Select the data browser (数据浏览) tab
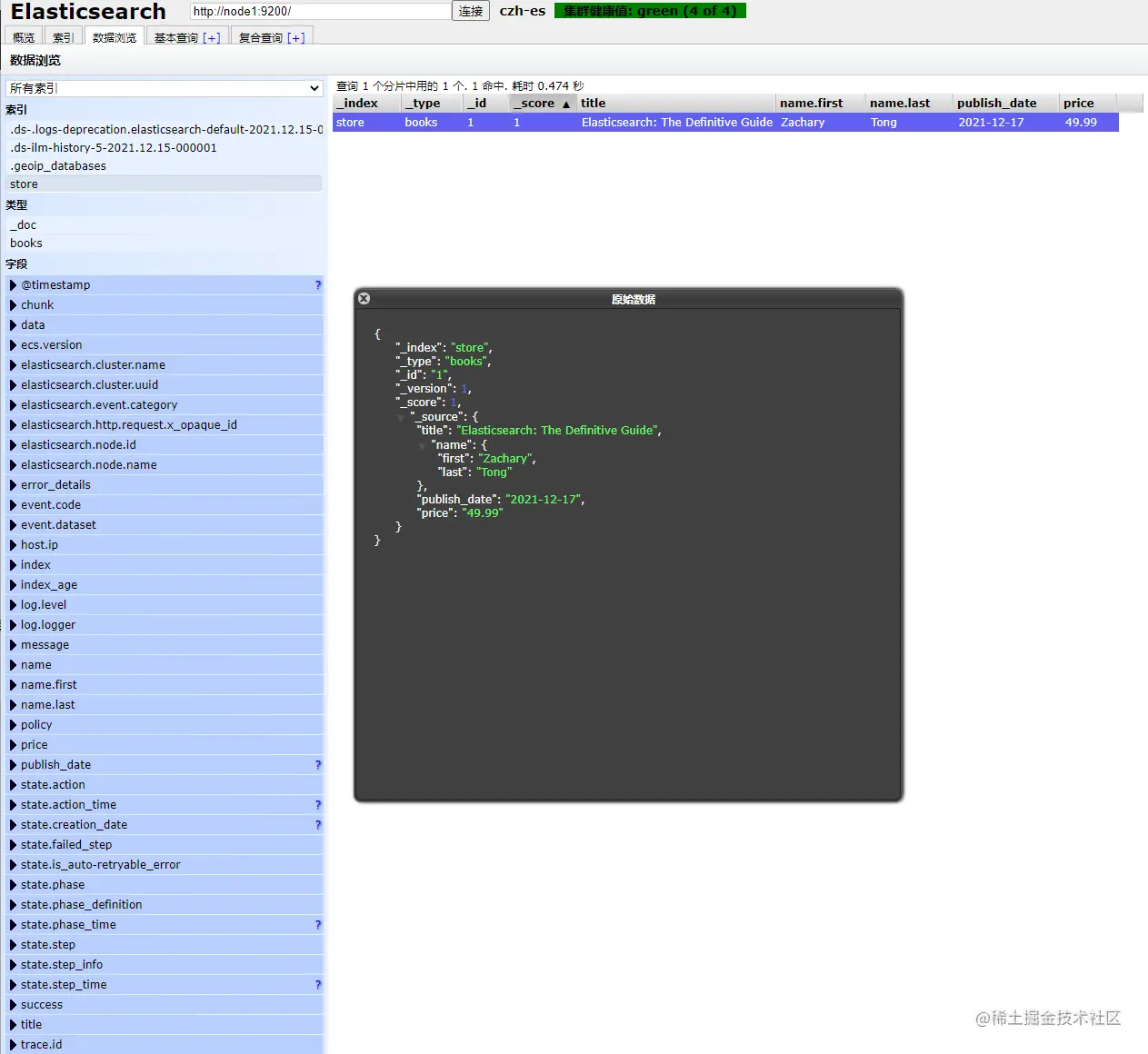 [x=115, y=37]
